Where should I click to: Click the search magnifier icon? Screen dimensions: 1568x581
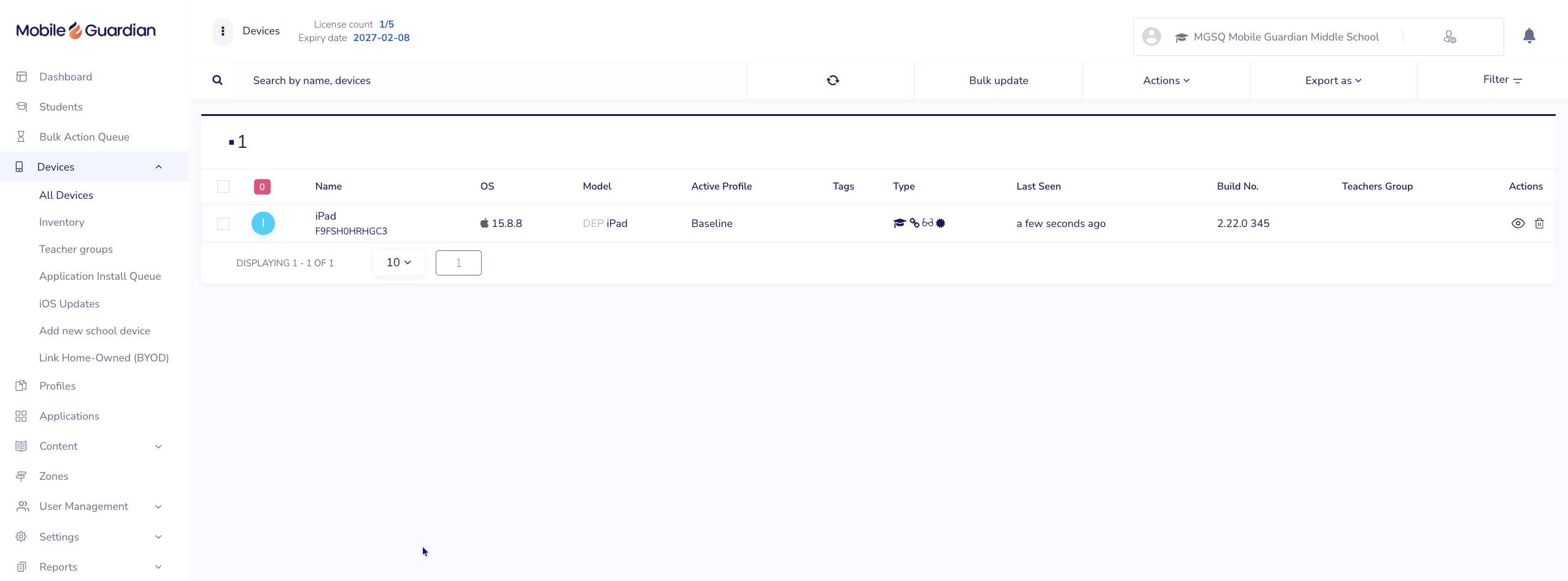(x=217, y=80)
